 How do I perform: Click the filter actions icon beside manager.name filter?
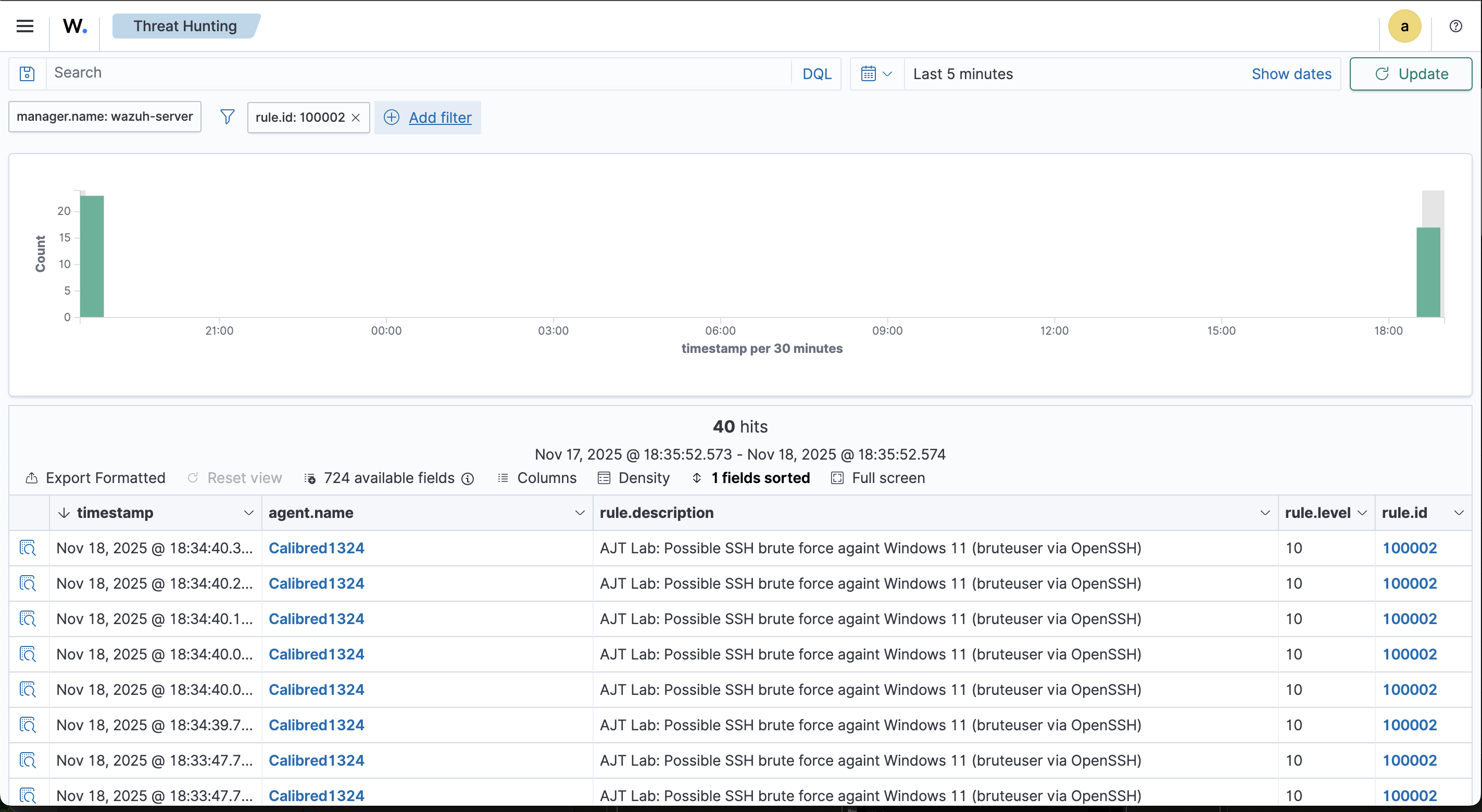(227, 116)
